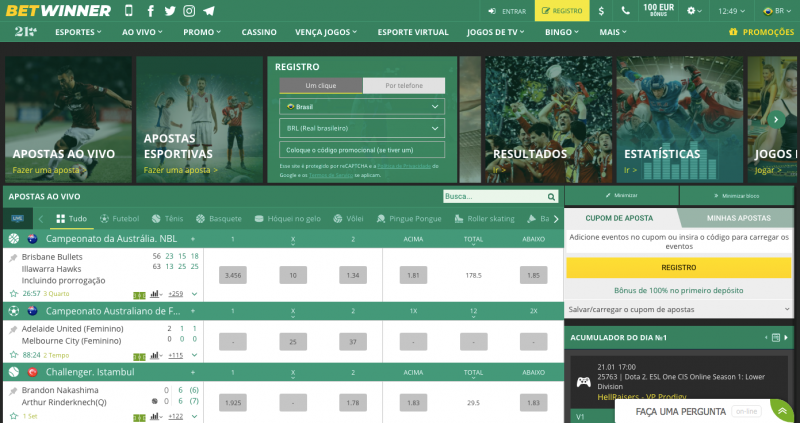Go to previous Acumulador do Dia arrow
Image resolution: width=800 pixels, height=423 pixels.
(x=766, y=337)
